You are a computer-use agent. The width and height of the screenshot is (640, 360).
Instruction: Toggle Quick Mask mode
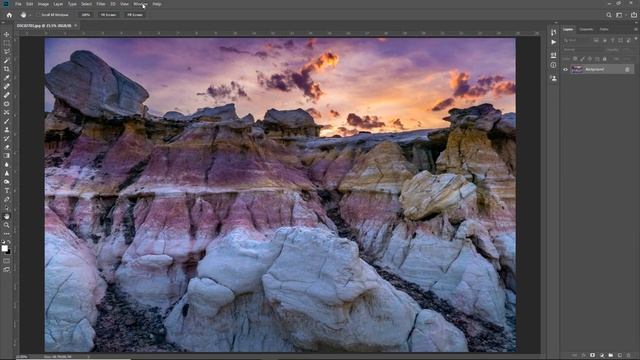pyautogui.click(x=7, y=260)
